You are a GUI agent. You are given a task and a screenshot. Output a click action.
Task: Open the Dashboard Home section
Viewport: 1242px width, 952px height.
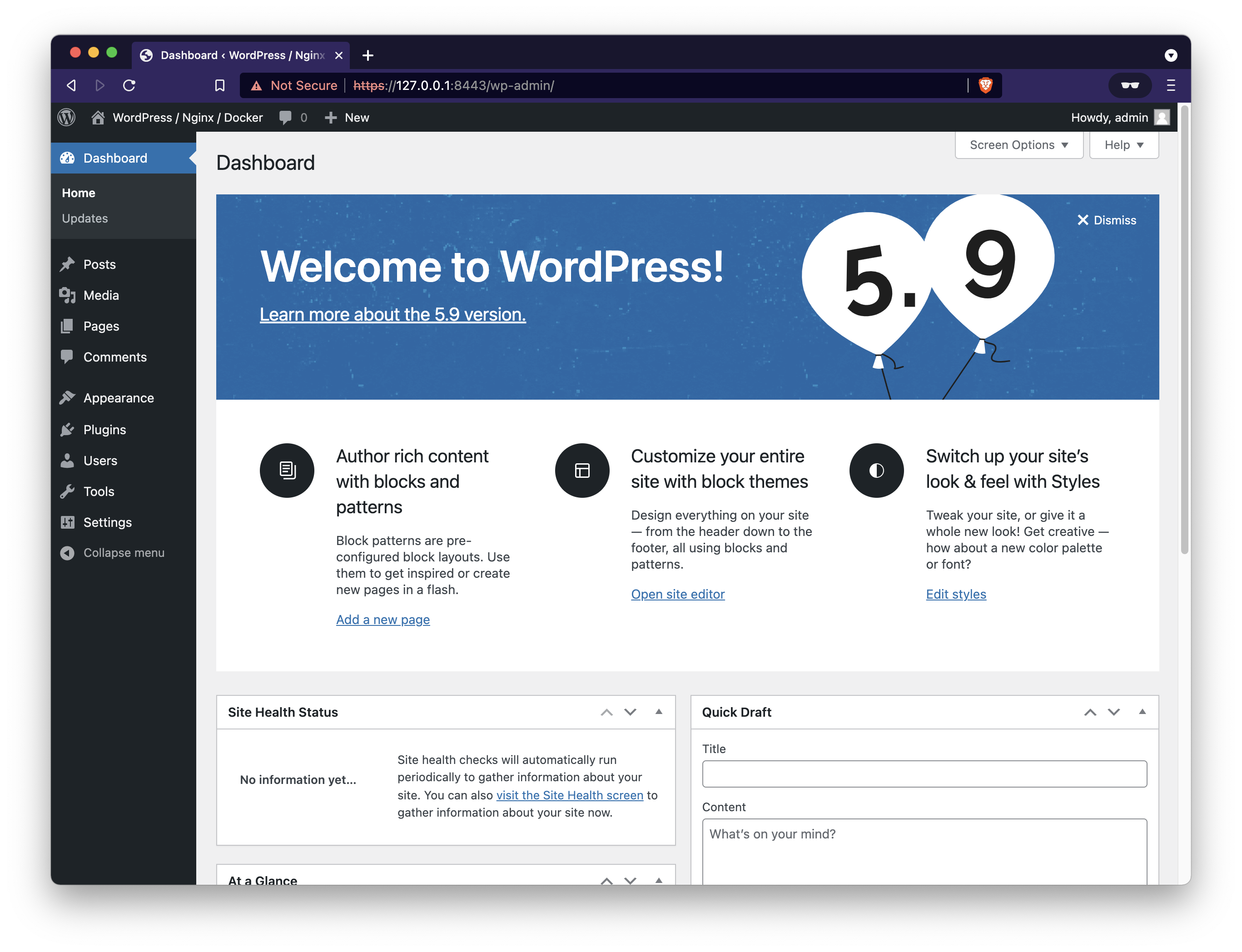pos(78,192)
